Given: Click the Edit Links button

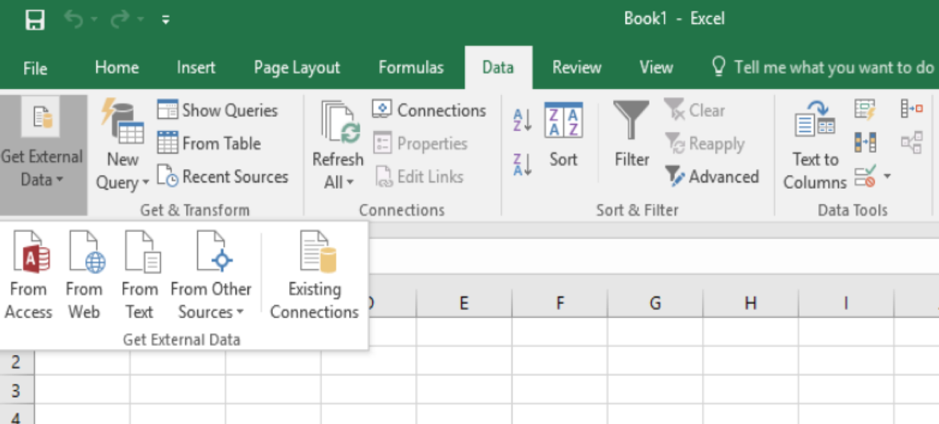Looking at the screenshot, I should pyautogui.click(x=419, y=177).
